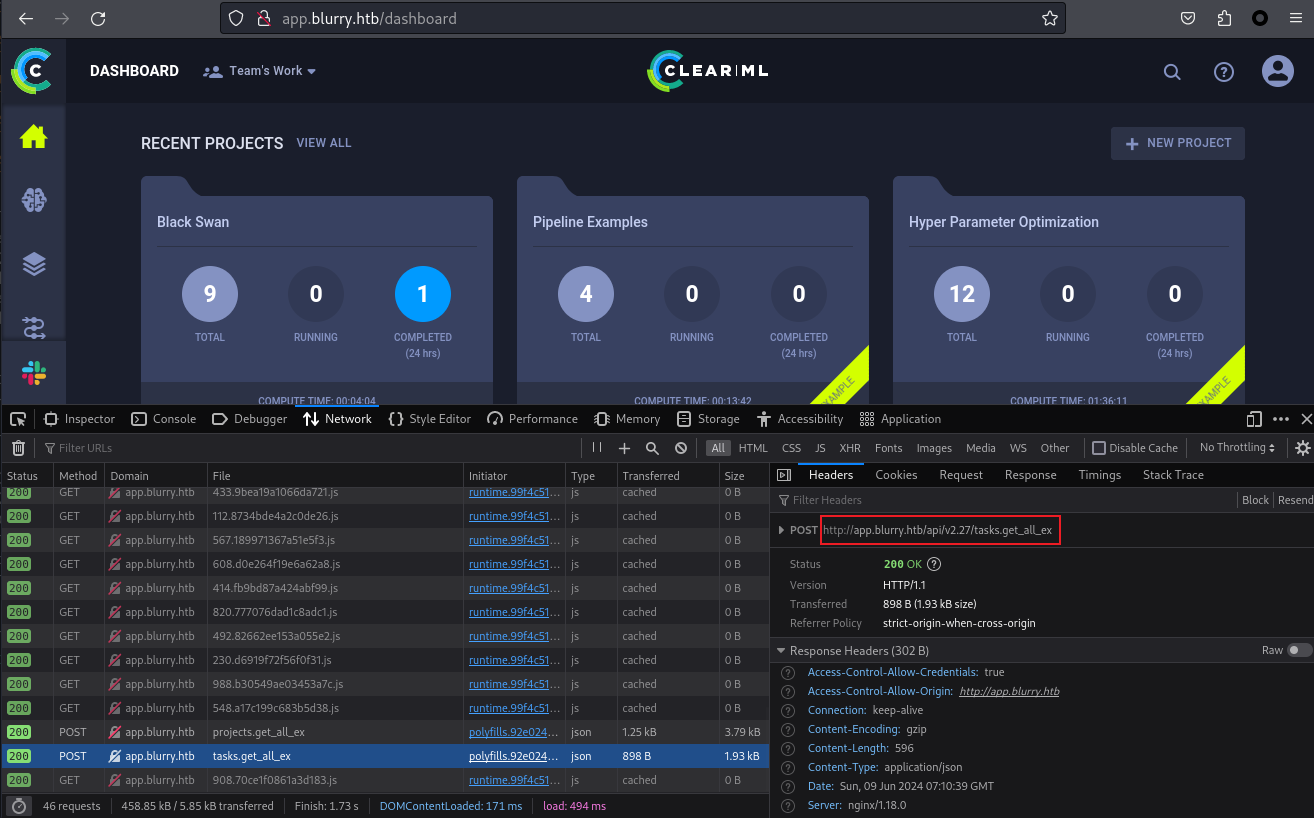
Task: Switch to the Debugger devtools tab
Action: [x=250, y=419]
